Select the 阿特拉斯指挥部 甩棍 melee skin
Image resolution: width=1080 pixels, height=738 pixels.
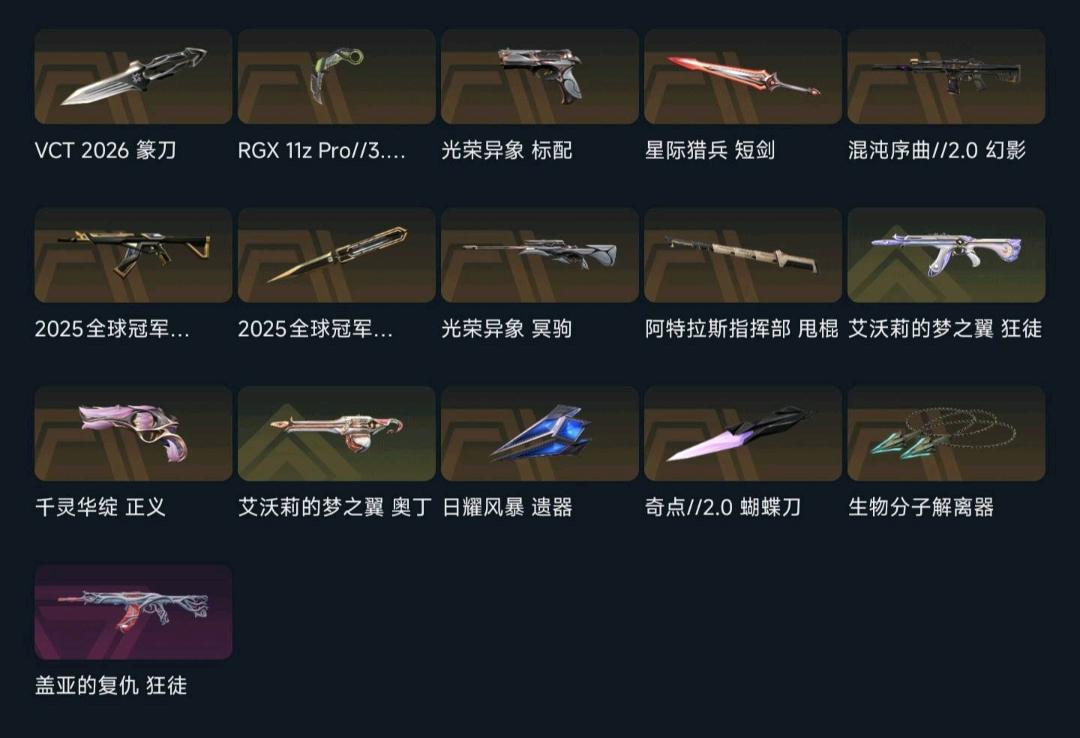point(742,255)
